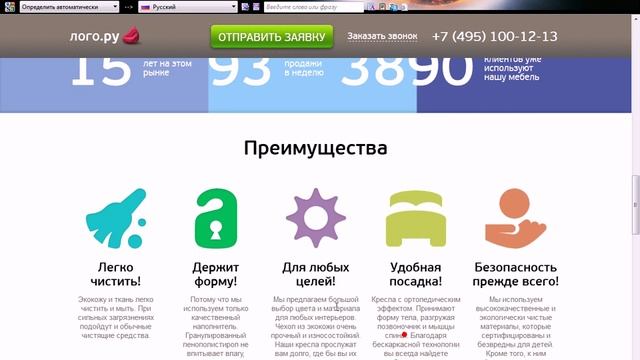Click the paragraph starting 'Мы используем высококачественные'

pyautogui.click(x=516, y=327)
